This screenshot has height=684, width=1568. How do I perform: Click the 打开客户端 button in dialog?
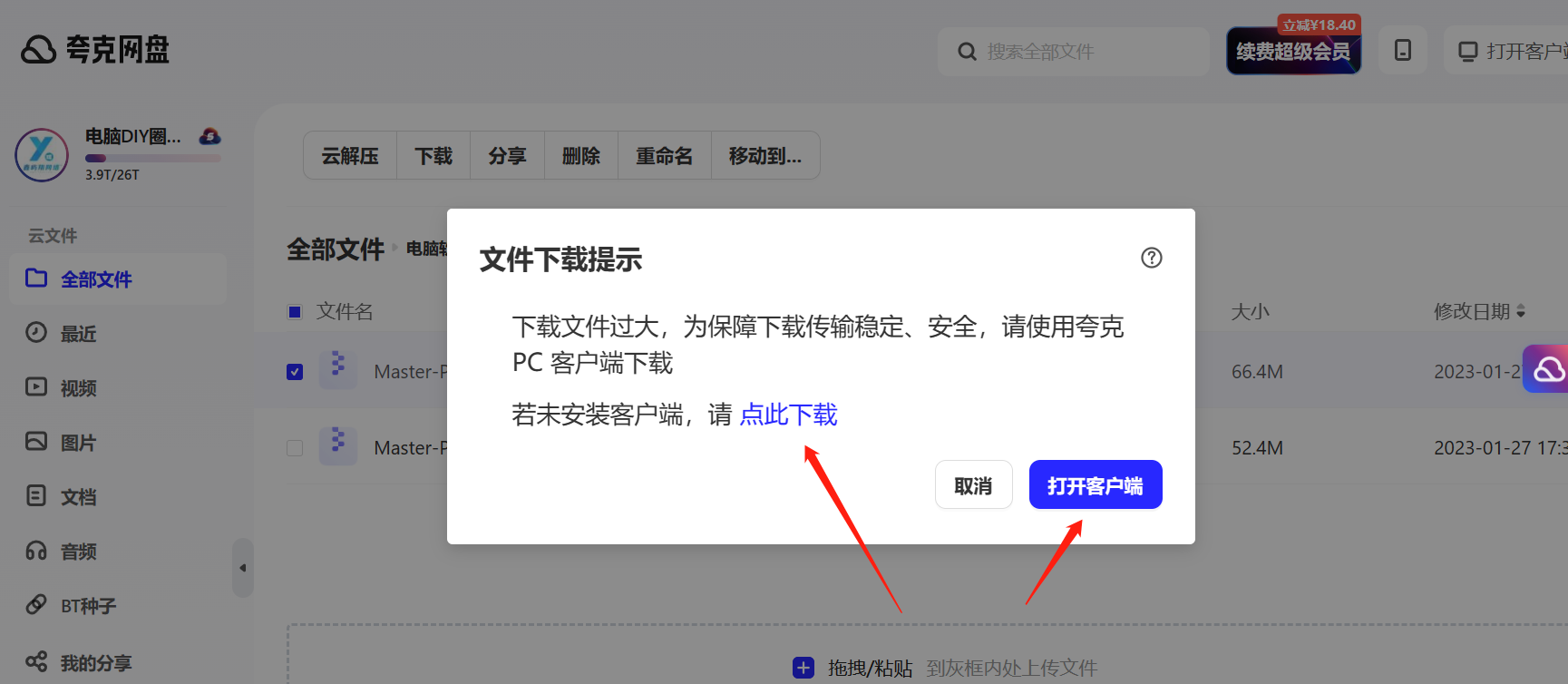[x=1096, y=485]
